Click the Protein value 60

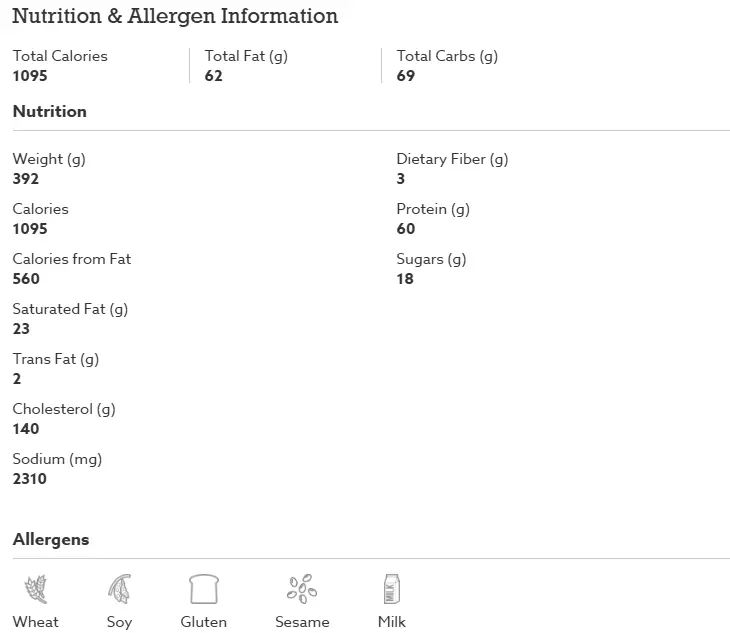click(x=406, y=229)
